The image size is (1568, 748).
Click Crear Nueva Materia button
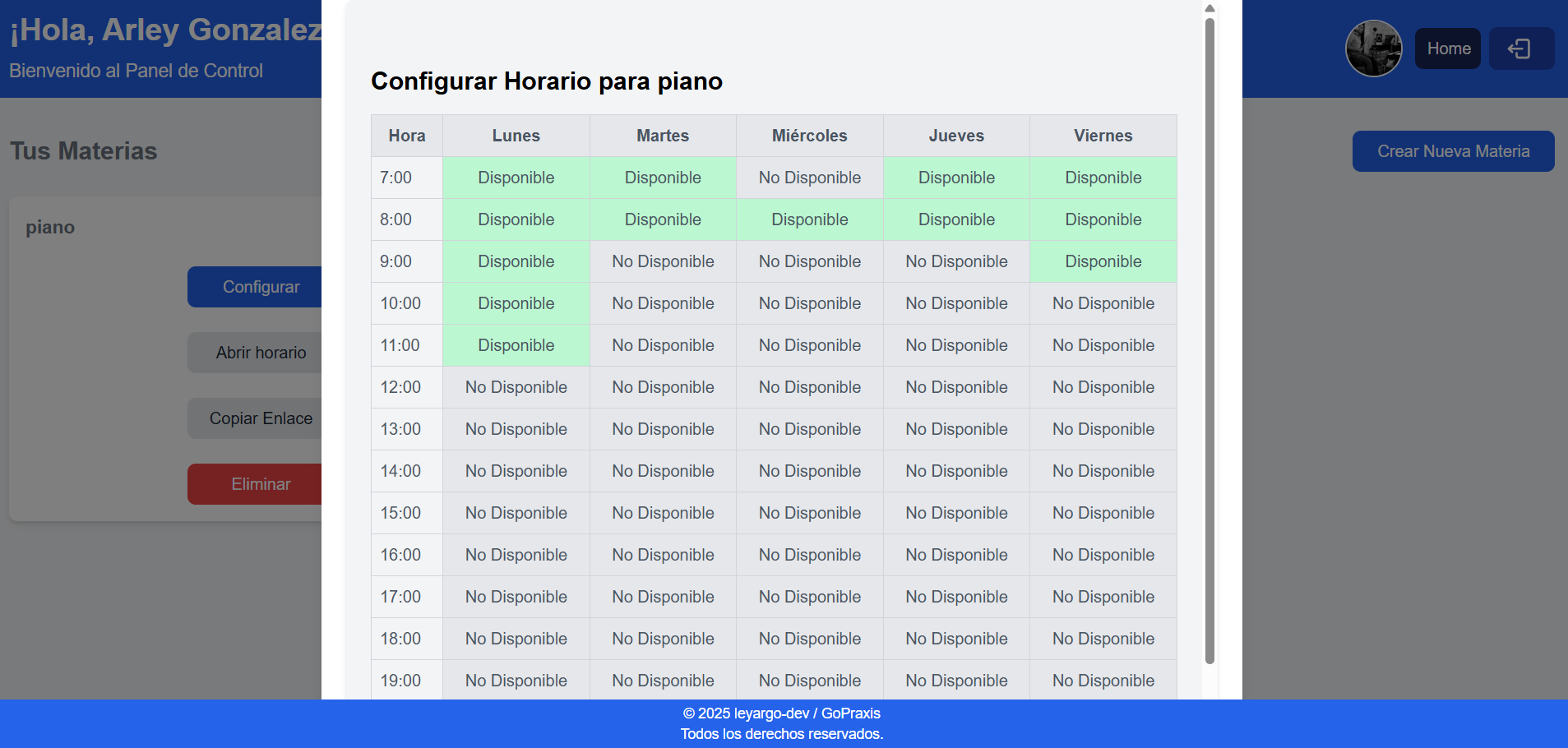1452,151
